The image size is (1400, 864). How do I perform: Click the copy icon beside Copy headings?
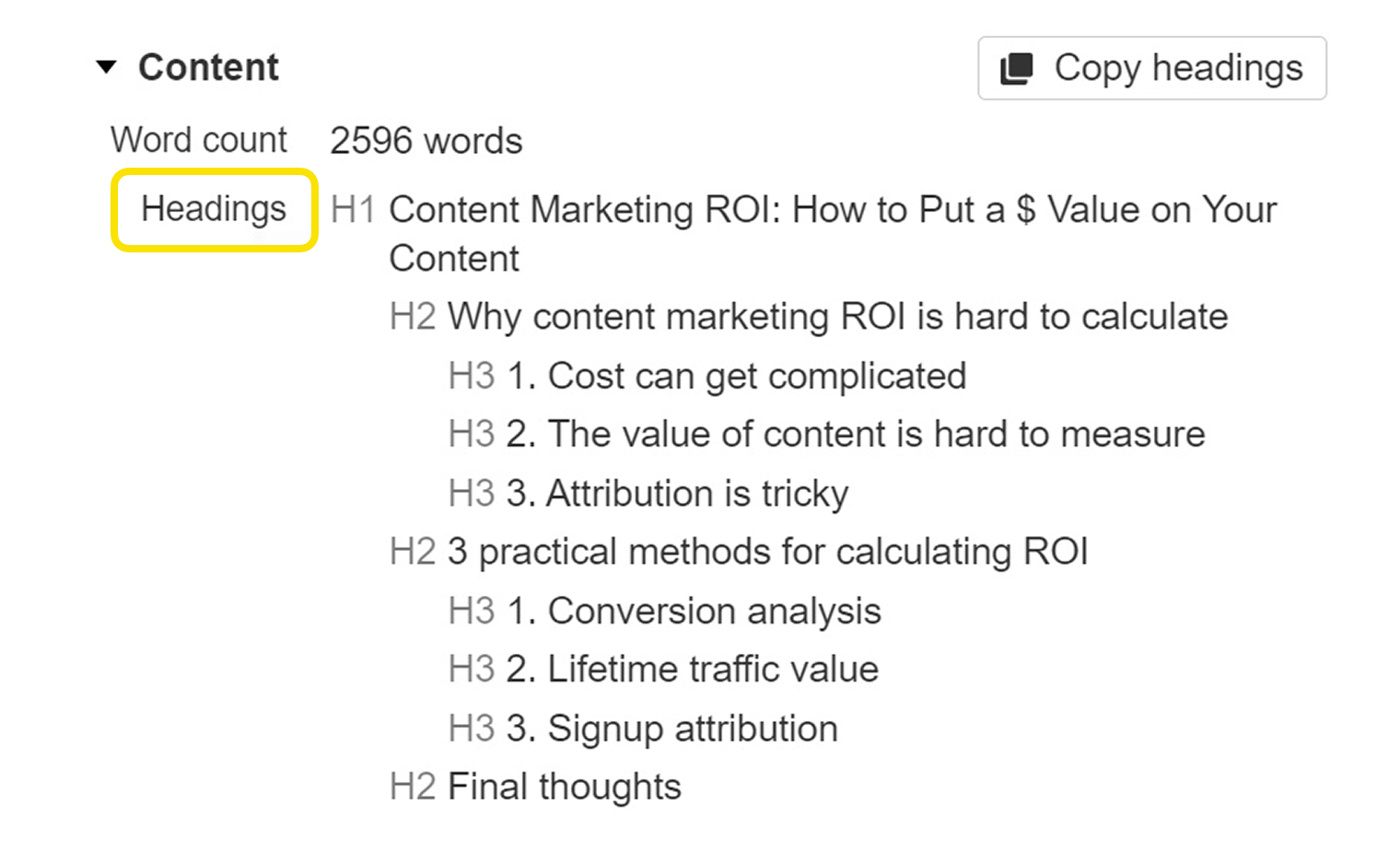click(x=1014, y=67)
